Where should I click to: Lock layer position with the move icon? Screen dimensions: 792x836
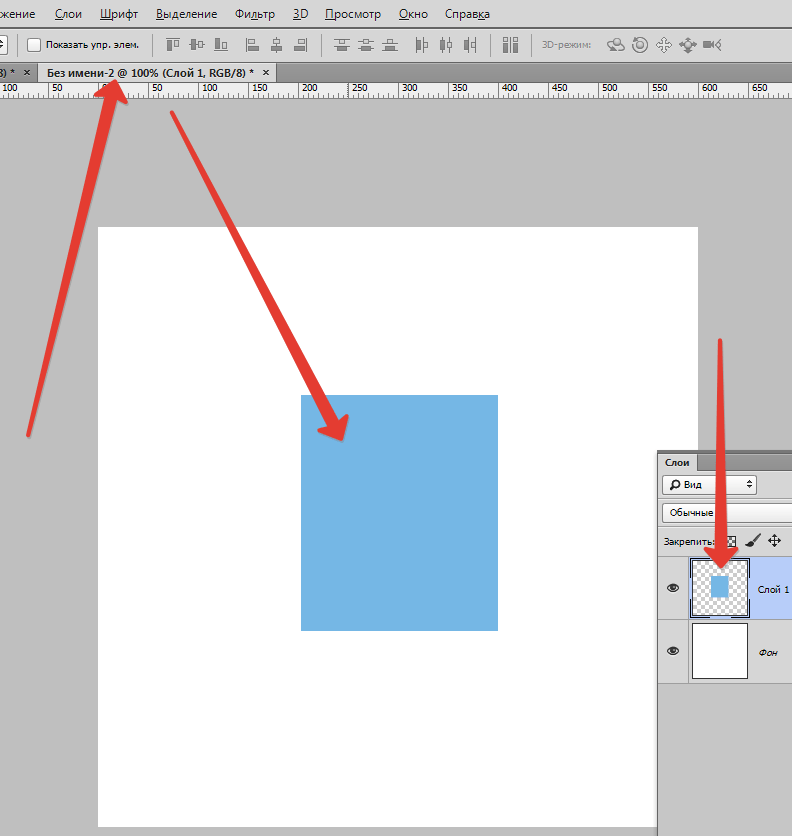(774, 541)
